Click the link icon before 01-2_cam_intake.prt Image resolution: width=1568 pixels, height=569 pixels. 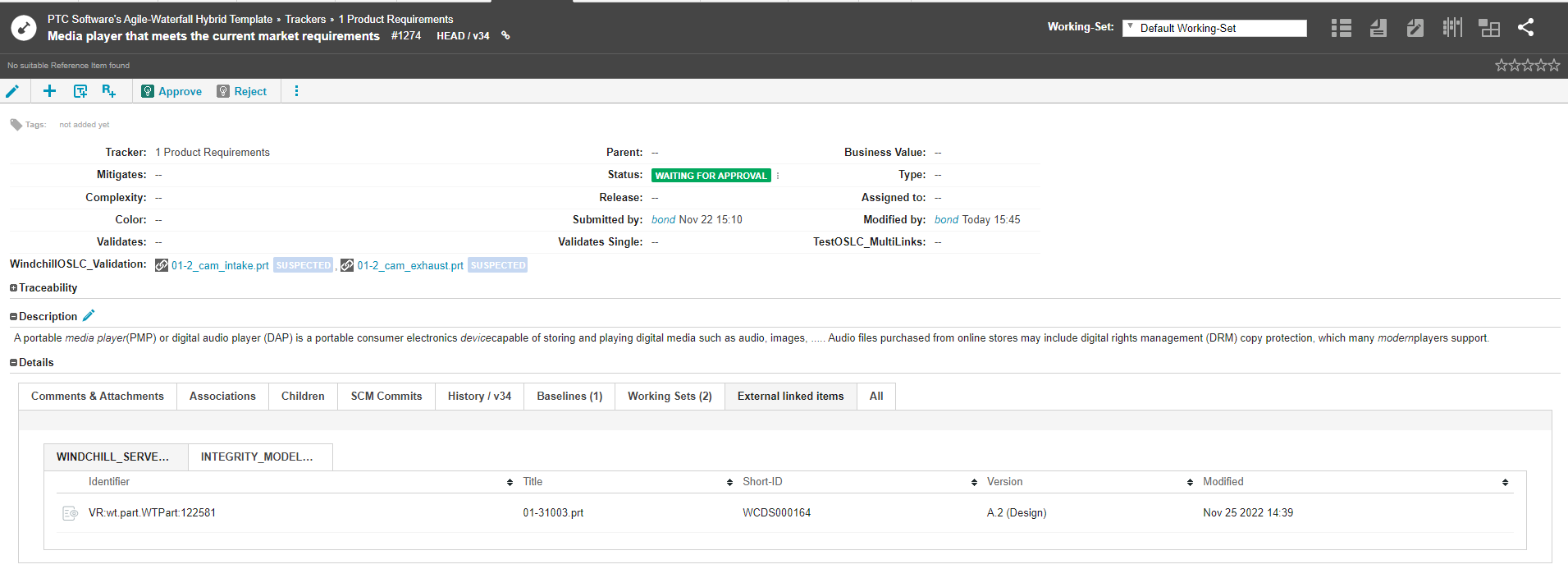coord(162,265)
